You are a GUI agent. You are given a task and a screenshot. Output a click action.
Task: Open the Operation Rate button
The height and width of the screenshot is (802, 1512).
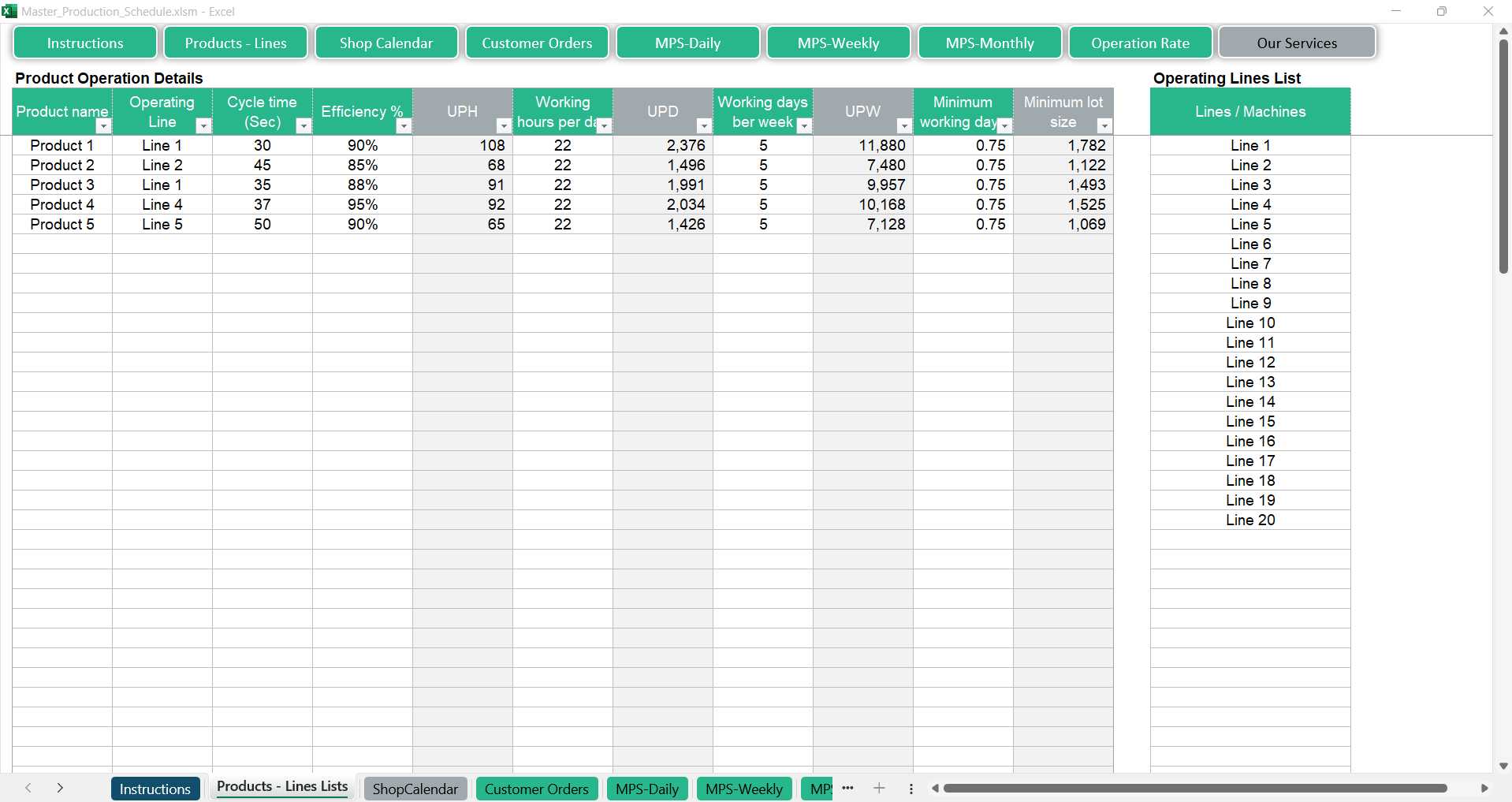1140,43
